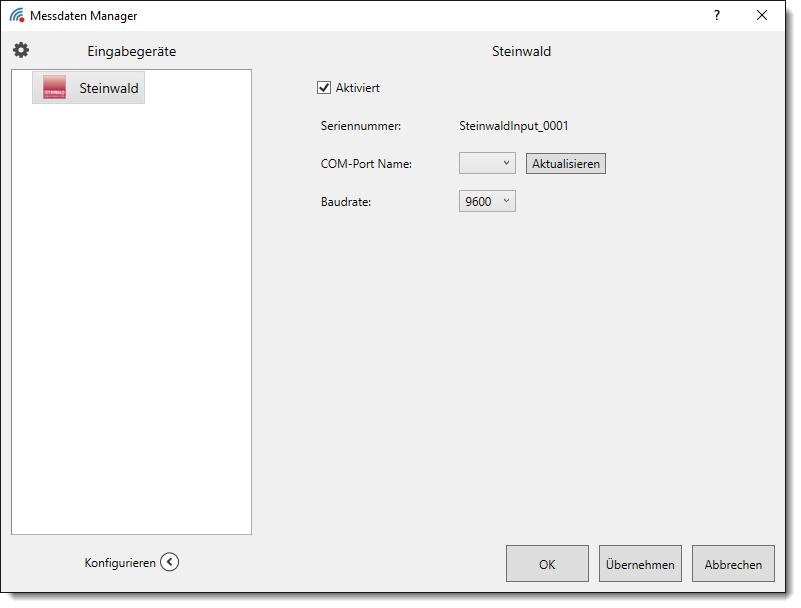
Task: Click the settings gear icon
Action: [21, 50]
